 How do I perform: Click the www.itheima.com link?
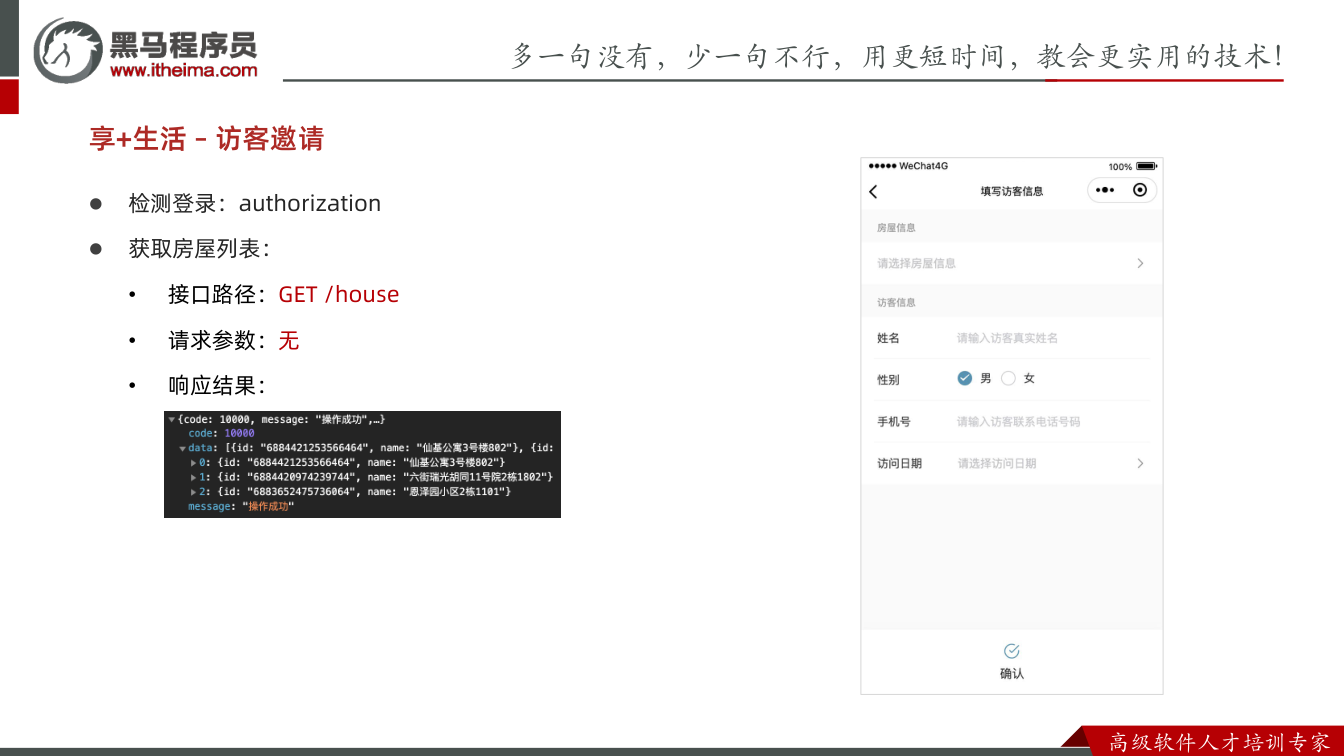(x=183, y=70)
